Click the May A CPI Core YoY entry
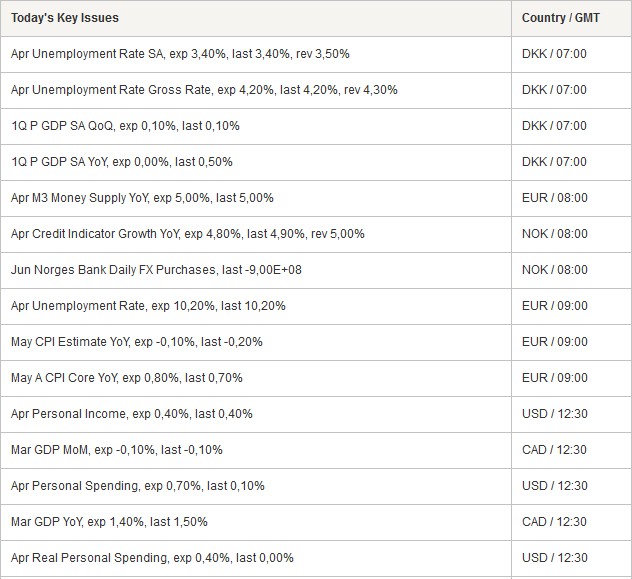 (x=127, y=378)
